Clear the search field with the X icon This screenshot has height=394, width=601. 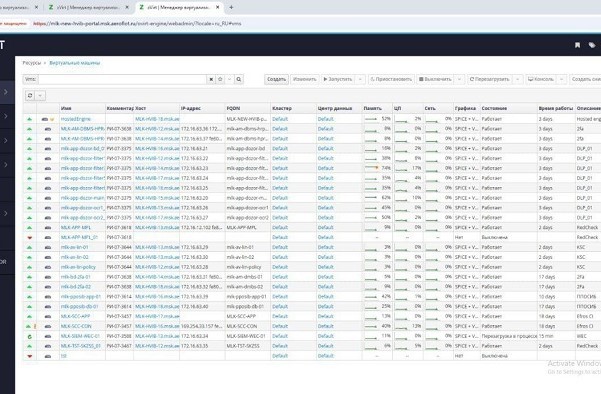[x=211, y=79]
